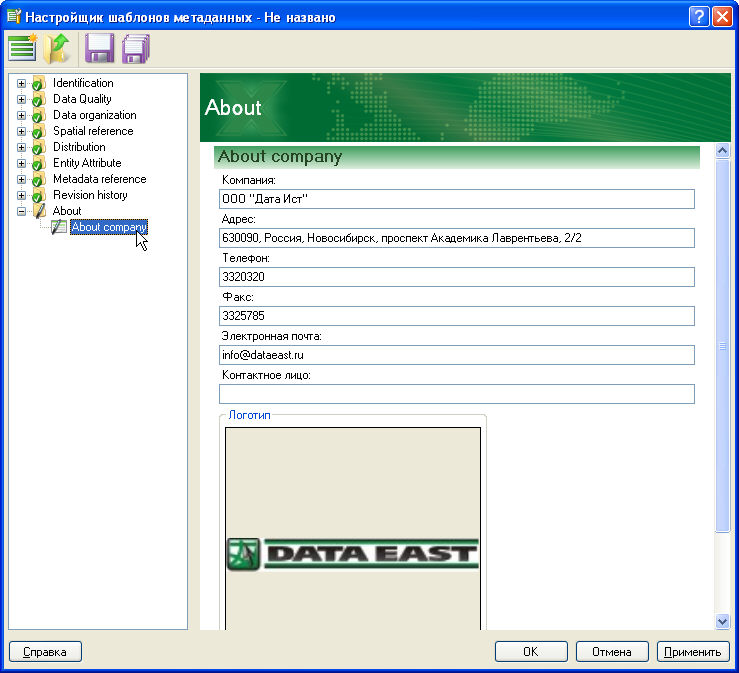This screenshot has width=739, height=673.
Task: Click the Электронная почта email field
Action: tap(457, 355)
